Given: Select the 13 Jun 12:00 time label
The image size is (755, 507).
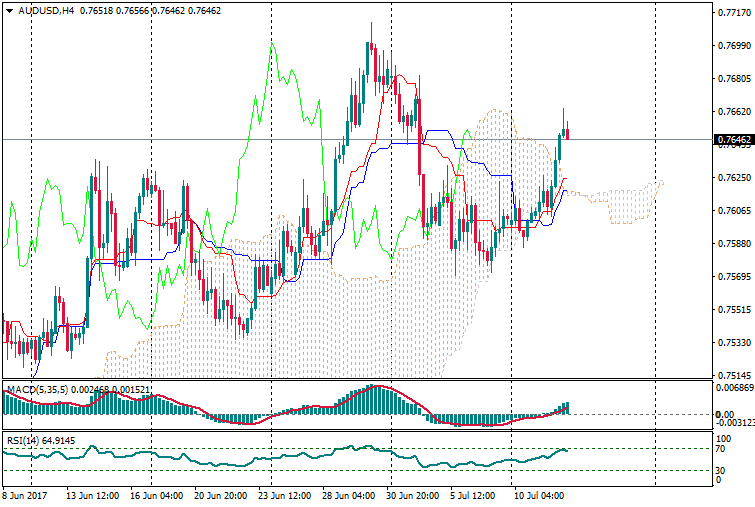Looking at the screenshot, I should [93, 494].
